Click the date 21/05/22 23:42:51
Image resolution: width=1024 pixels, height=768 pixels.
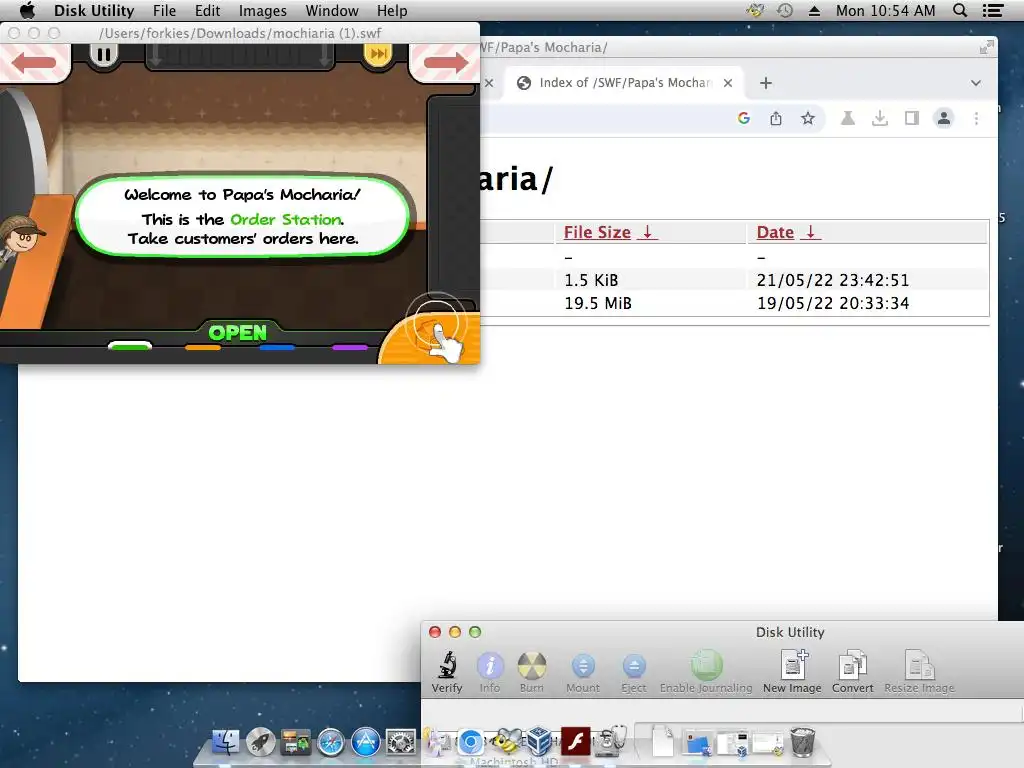point(833,280)
